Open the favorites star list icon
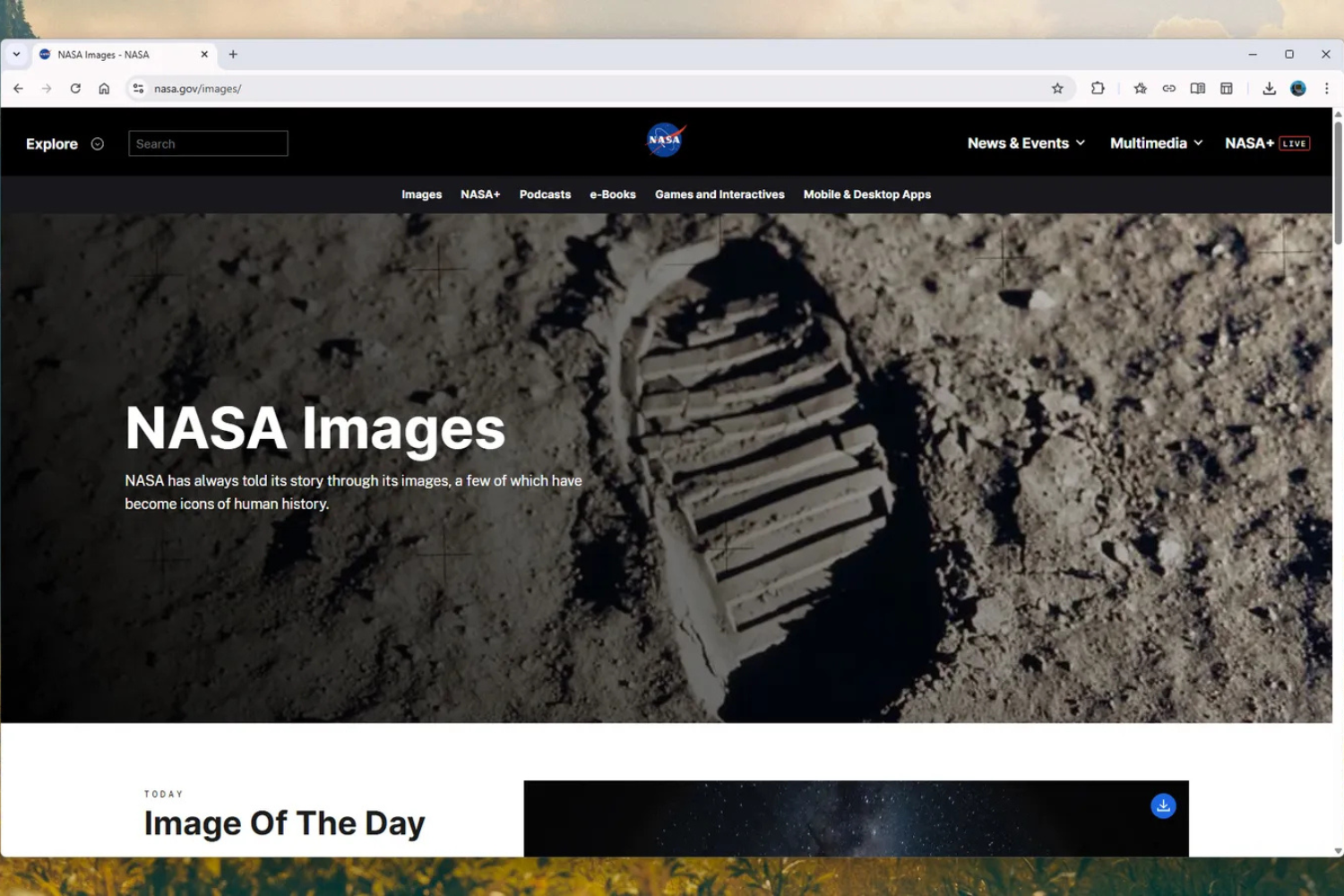The height and width of the screenshot is (896, 1344). (1140, 89)
